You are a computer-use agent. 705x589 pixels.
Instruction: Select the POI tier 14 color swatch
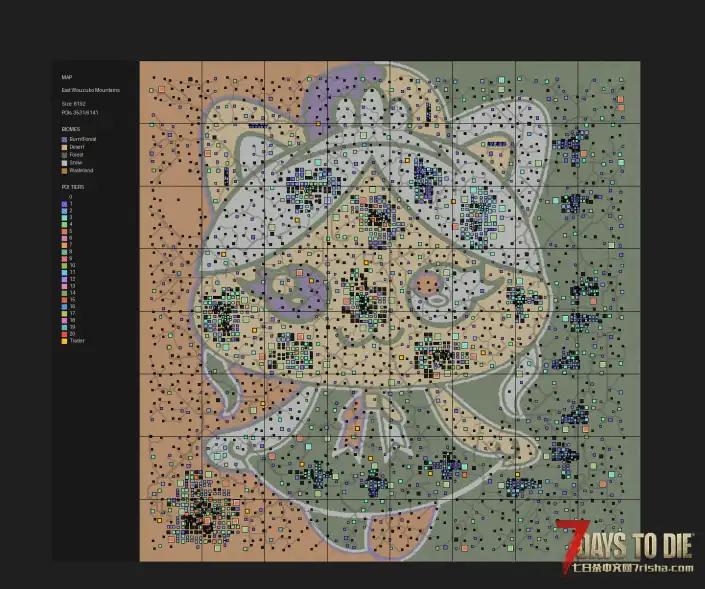click(64, 293)
